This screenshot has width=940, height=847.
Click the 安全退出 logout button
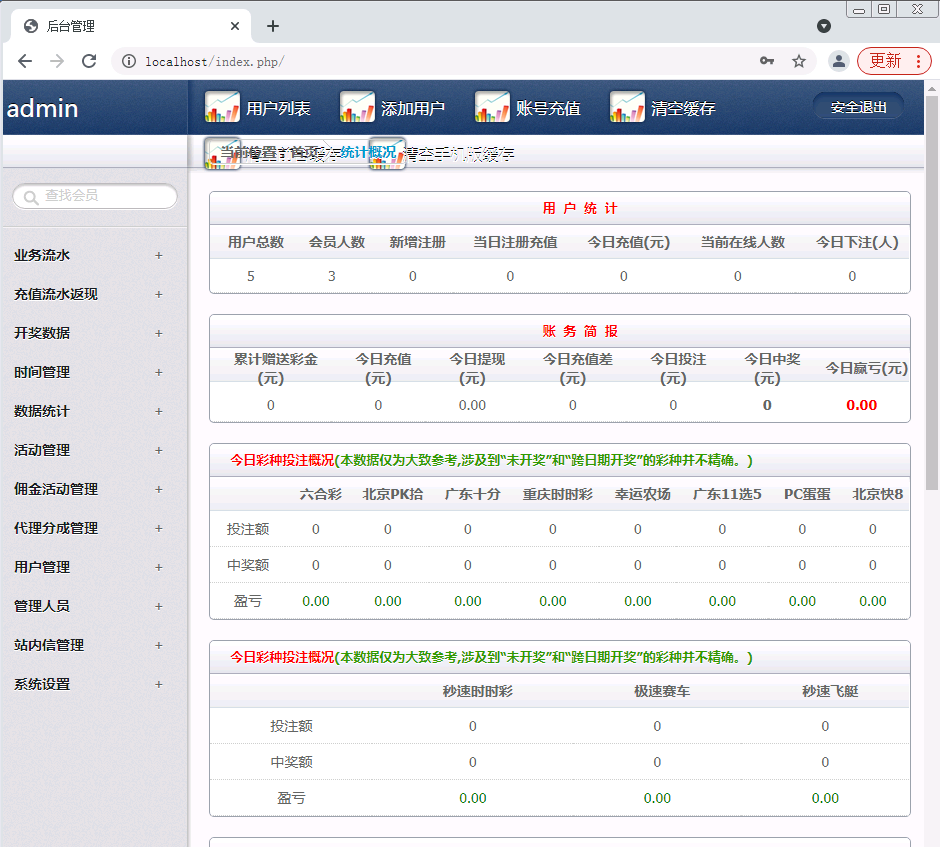point(858,107)
